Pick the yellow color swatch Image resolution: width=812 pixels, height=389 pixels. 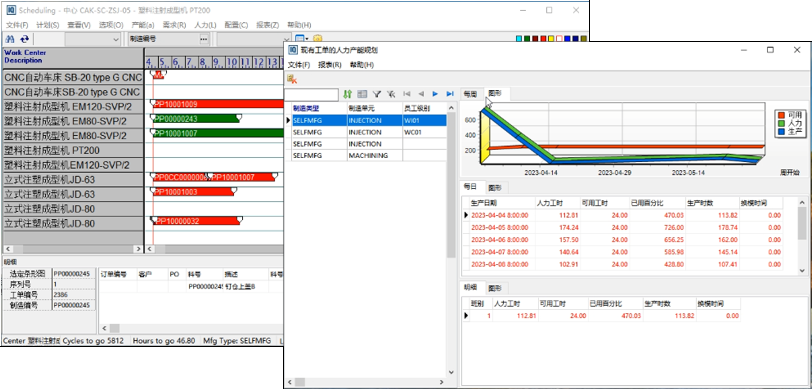[552, 39]
